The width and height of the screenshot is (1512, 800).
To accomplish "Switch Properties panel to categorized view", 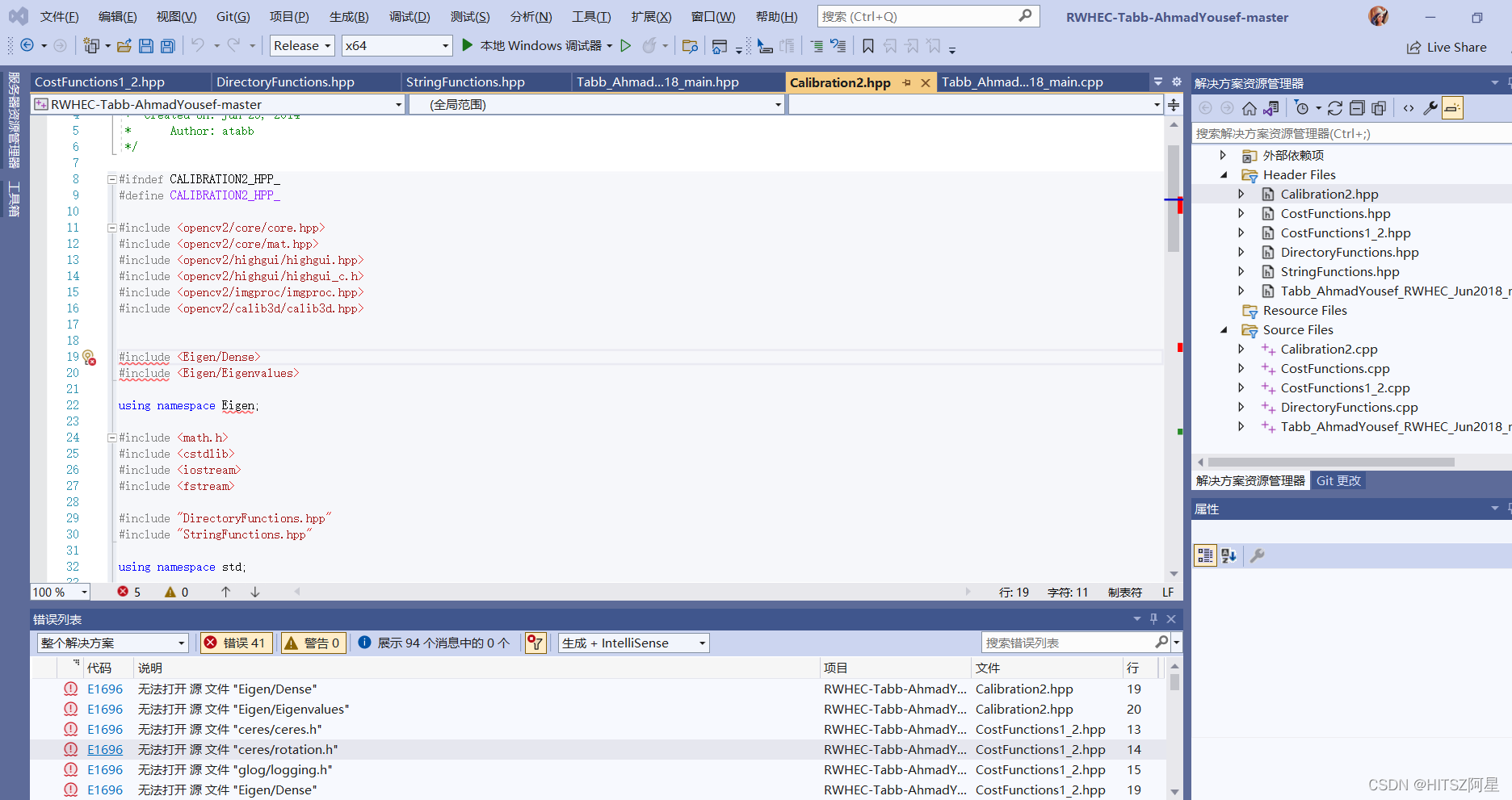I will [1206, 555].
